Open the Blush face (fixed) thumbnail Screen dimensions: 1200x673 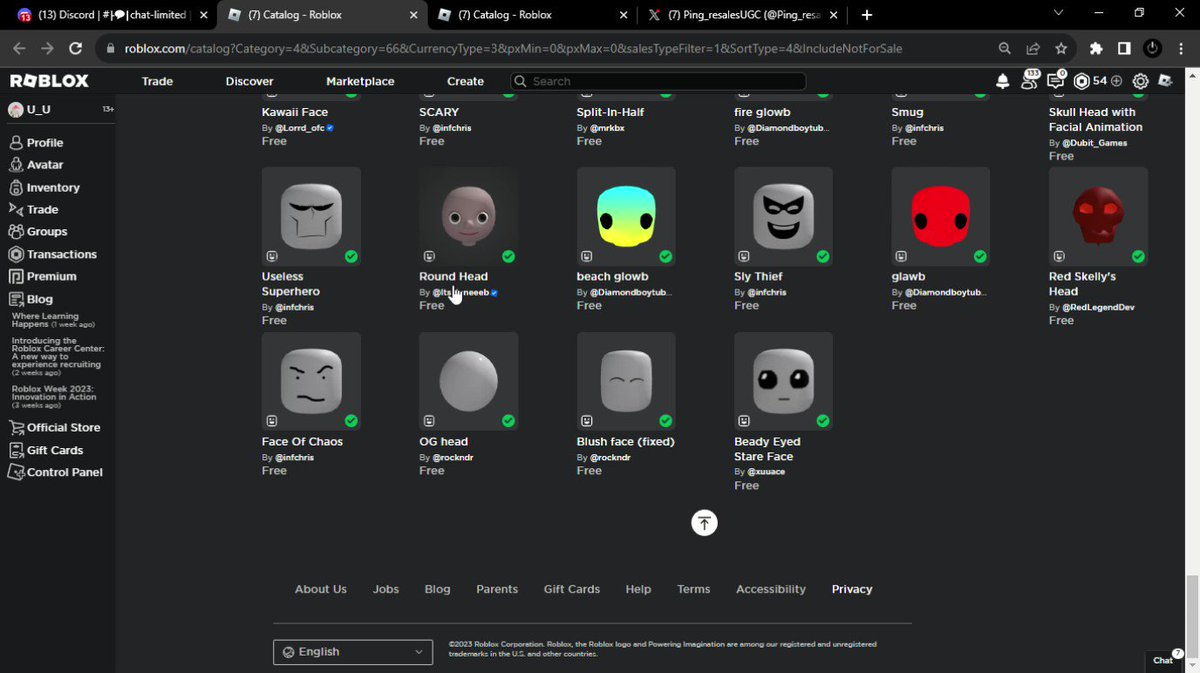[x=626, y=381]
